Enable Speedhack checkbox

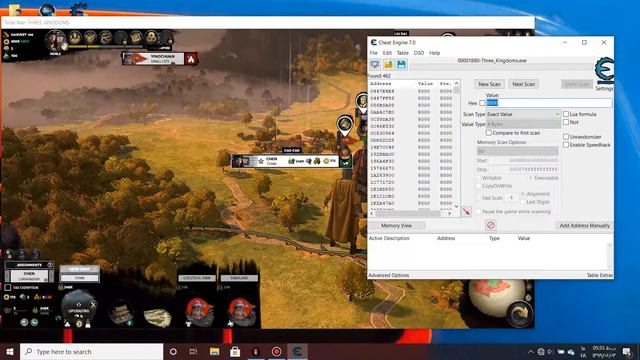566,145
